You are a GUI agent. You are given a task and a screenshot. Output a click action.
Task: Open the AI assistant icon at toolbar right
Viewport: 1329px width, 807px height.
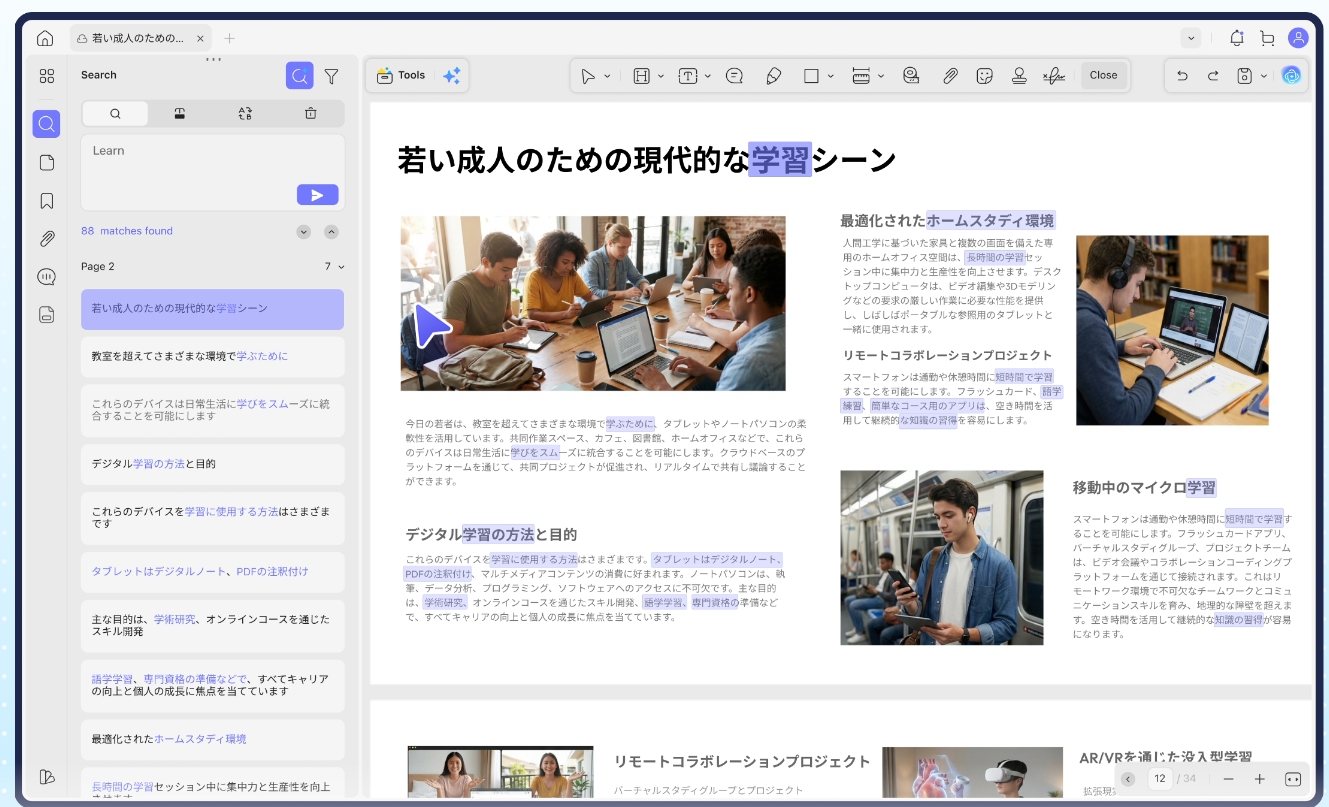tap(1292, 75)
